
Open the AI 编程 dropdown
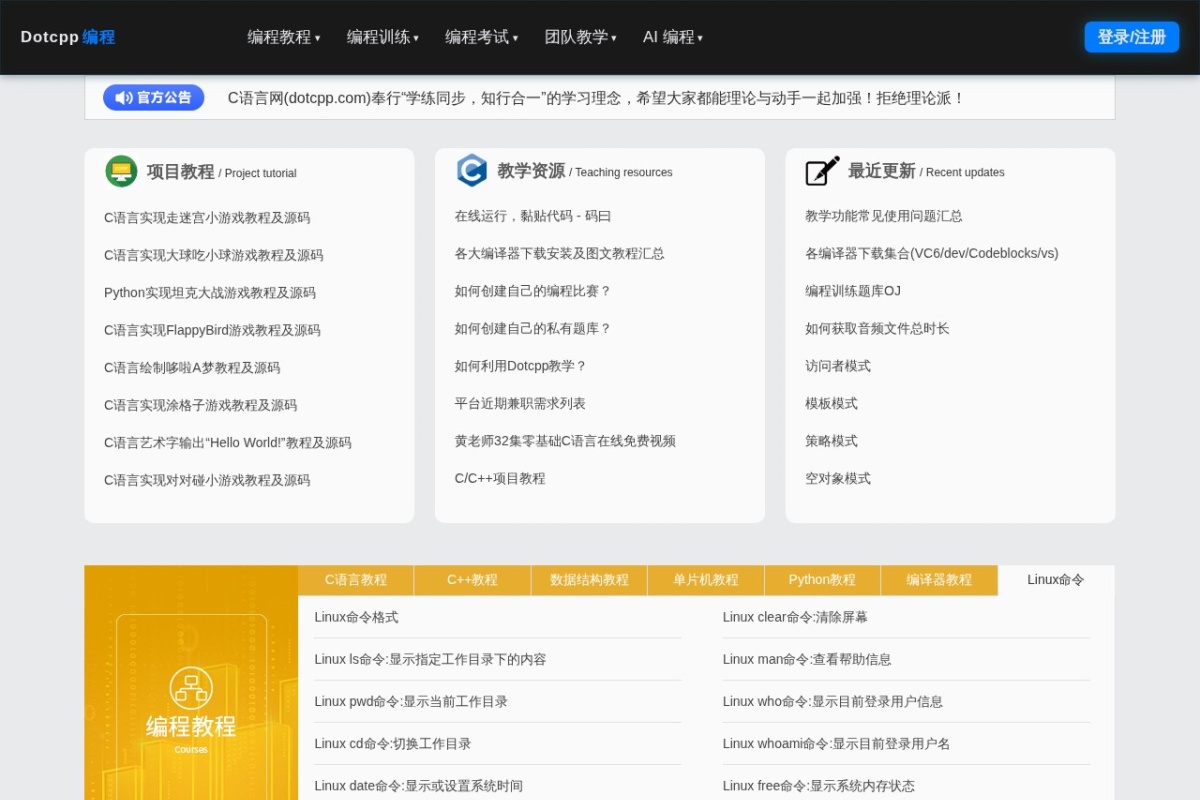pyautogui.click(x=673, y=37)
